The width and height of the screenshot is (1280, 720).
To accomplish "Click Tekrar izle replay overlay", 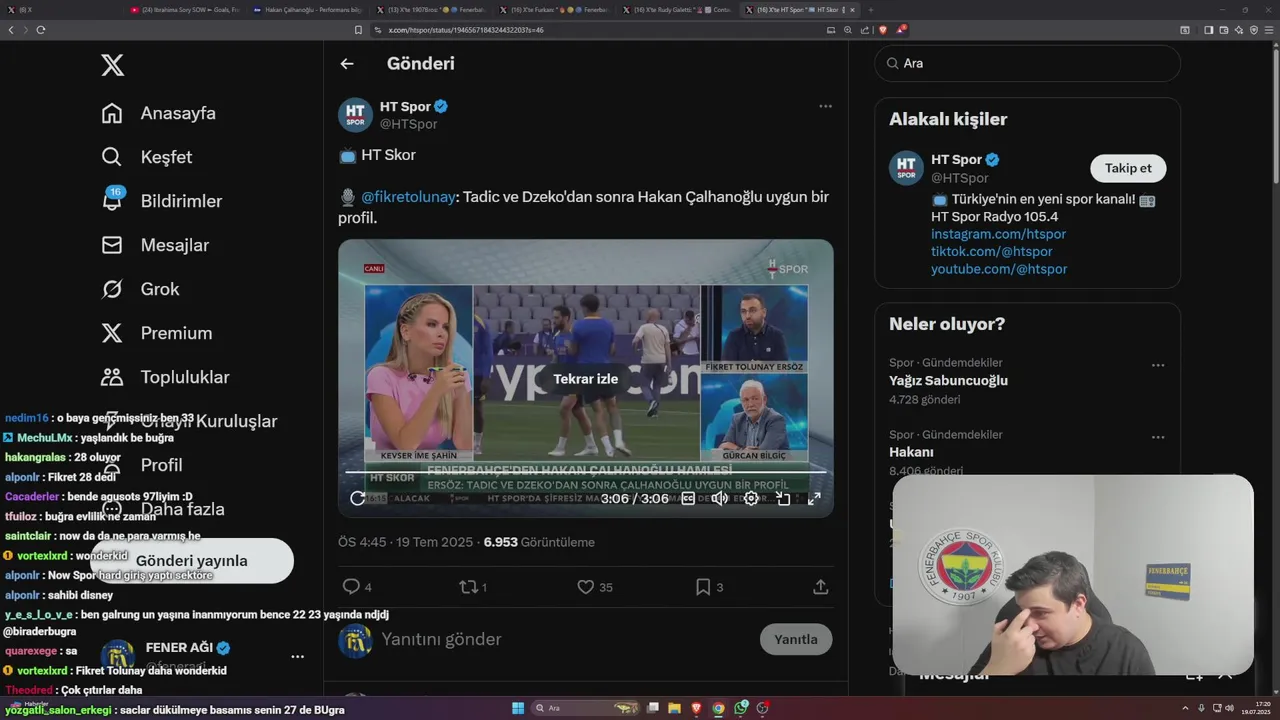I will coord(585,379).
